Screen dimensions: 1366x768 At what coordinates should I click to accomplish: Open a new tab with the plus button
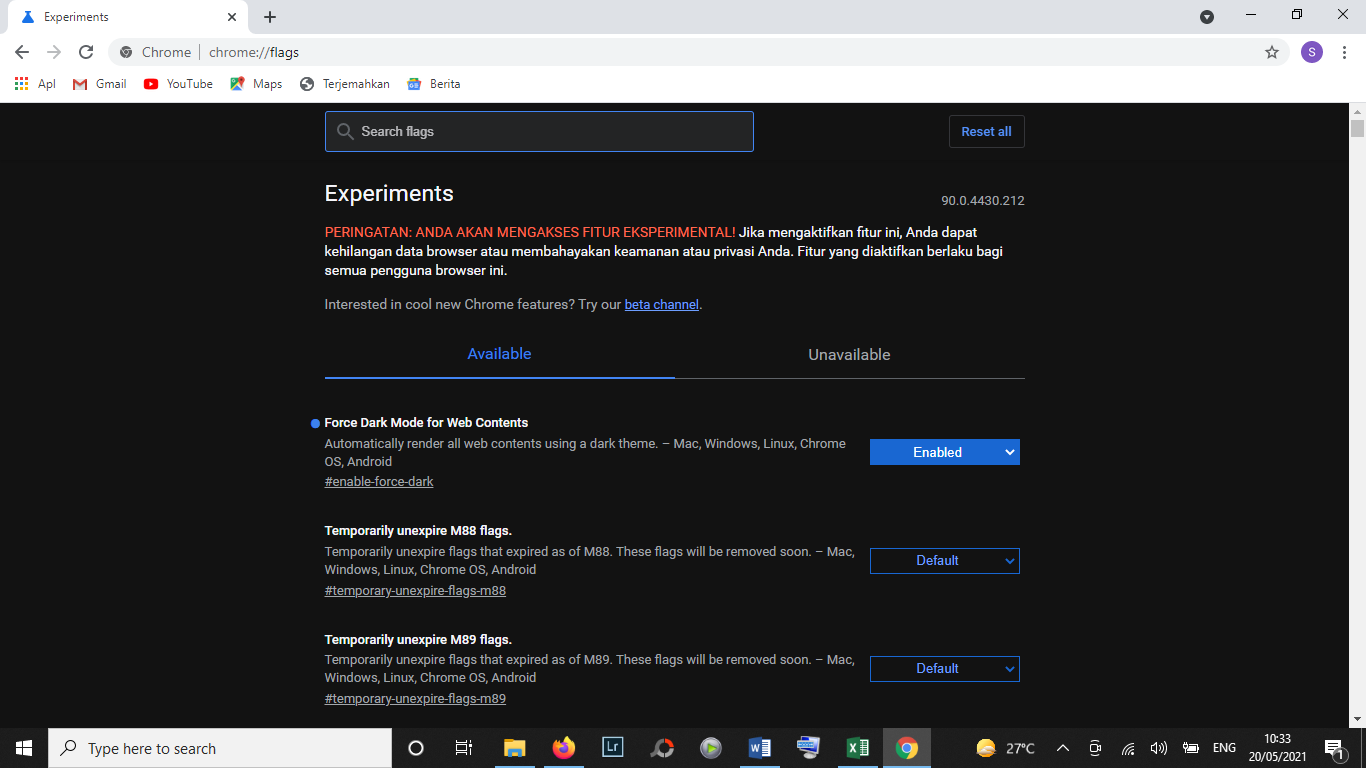270,17
